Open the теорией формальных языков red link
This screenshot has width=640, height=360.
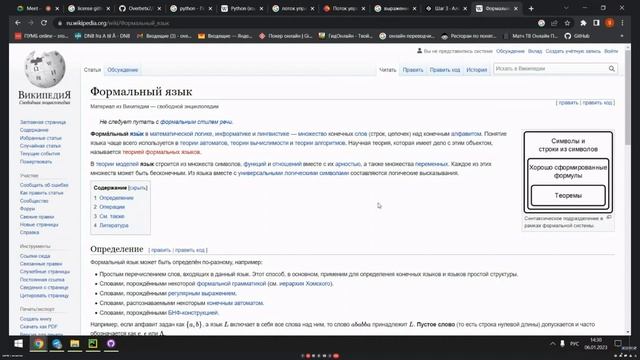(x=161, y=152)
